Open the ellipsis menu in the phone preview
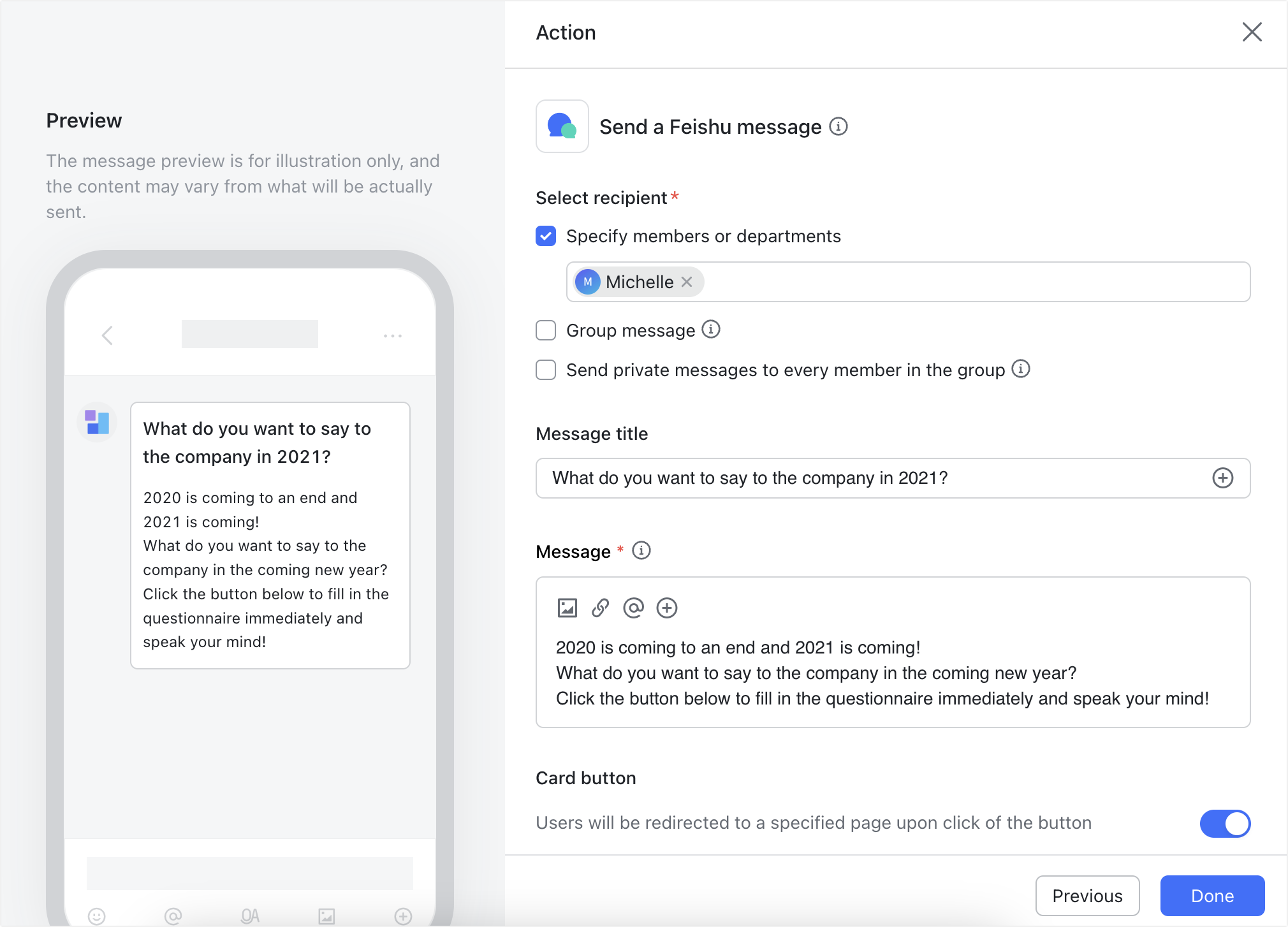The width and height of the screenshot is (1288, 927). 393,335
